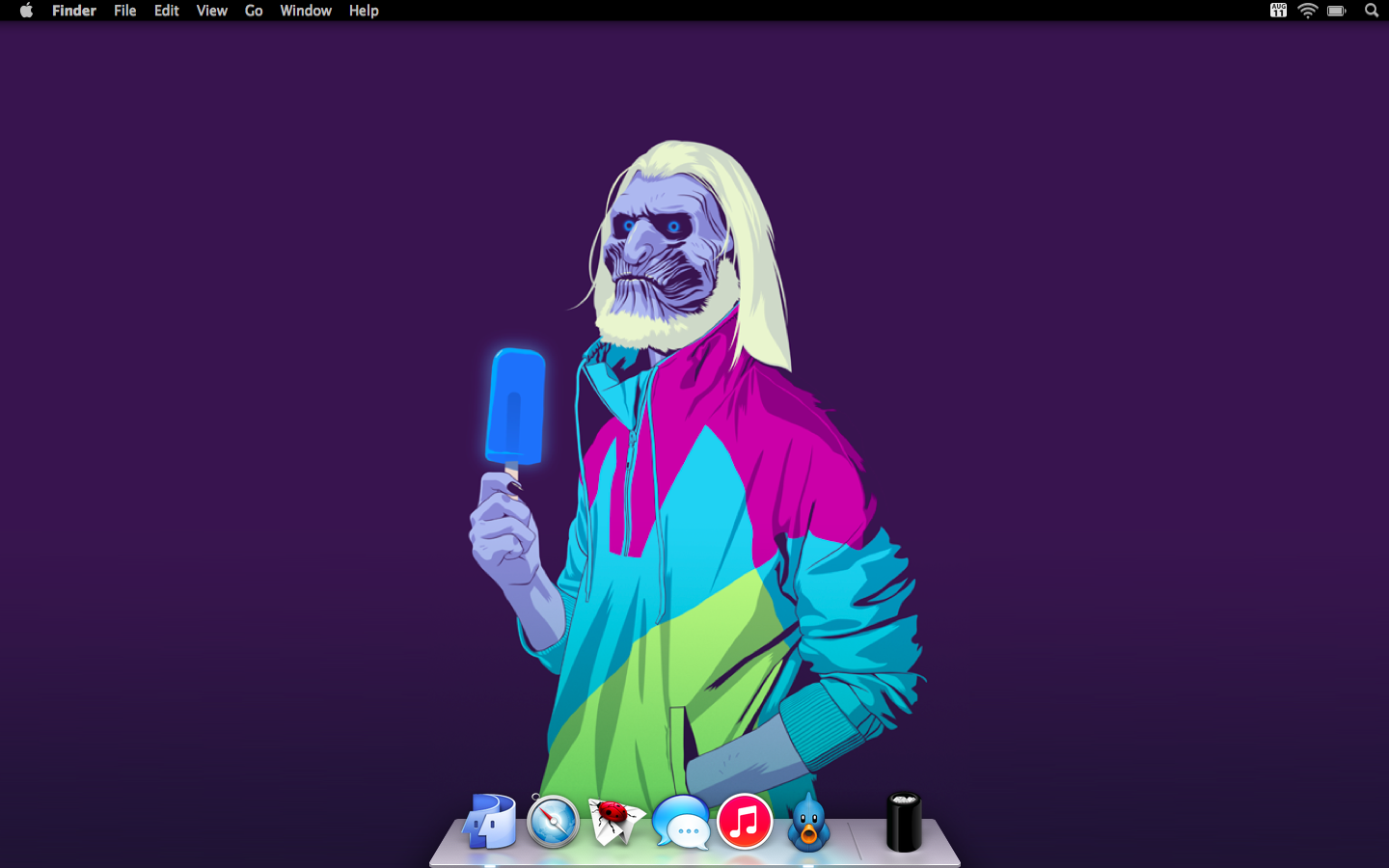Open the blue bird Twitter app
The height and width of the screenshot is (868, 1389).
click(808, 823)
